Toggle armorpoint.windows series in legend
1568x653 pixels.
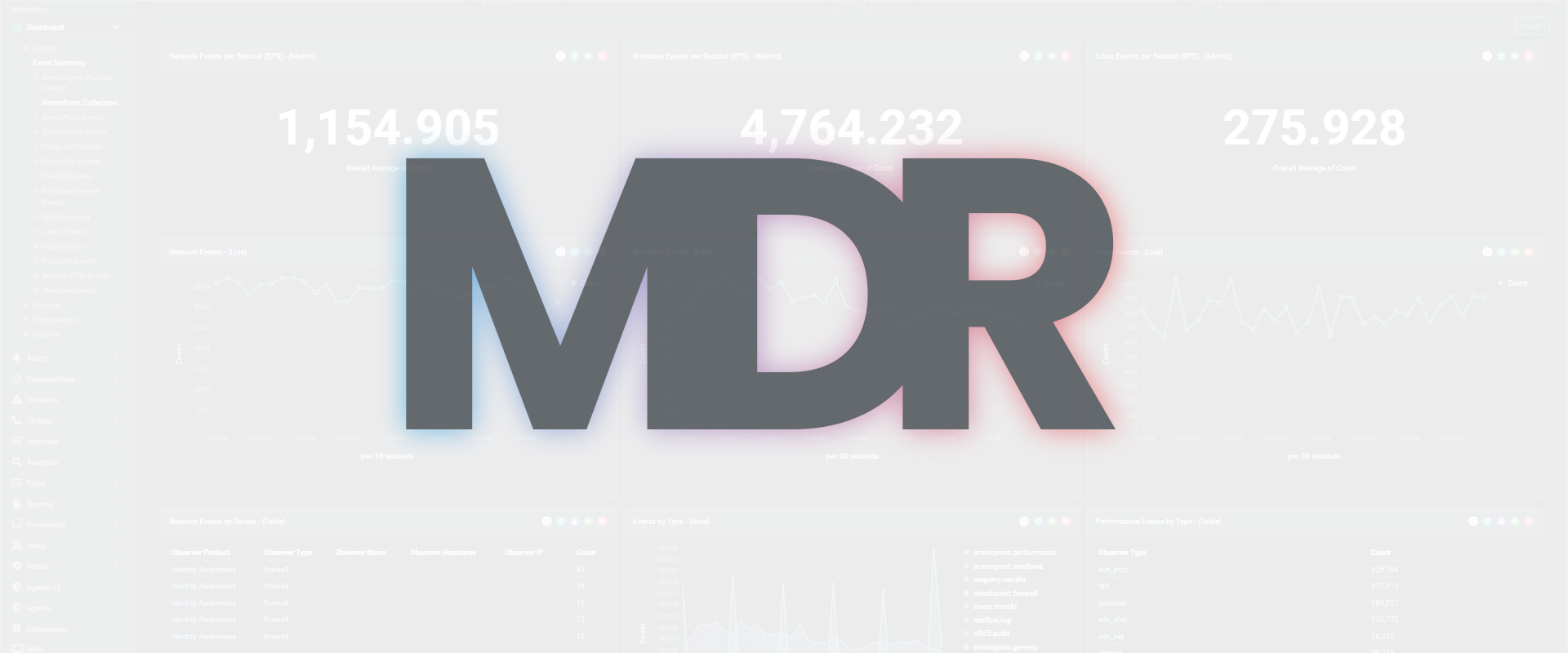[1003, 566]
